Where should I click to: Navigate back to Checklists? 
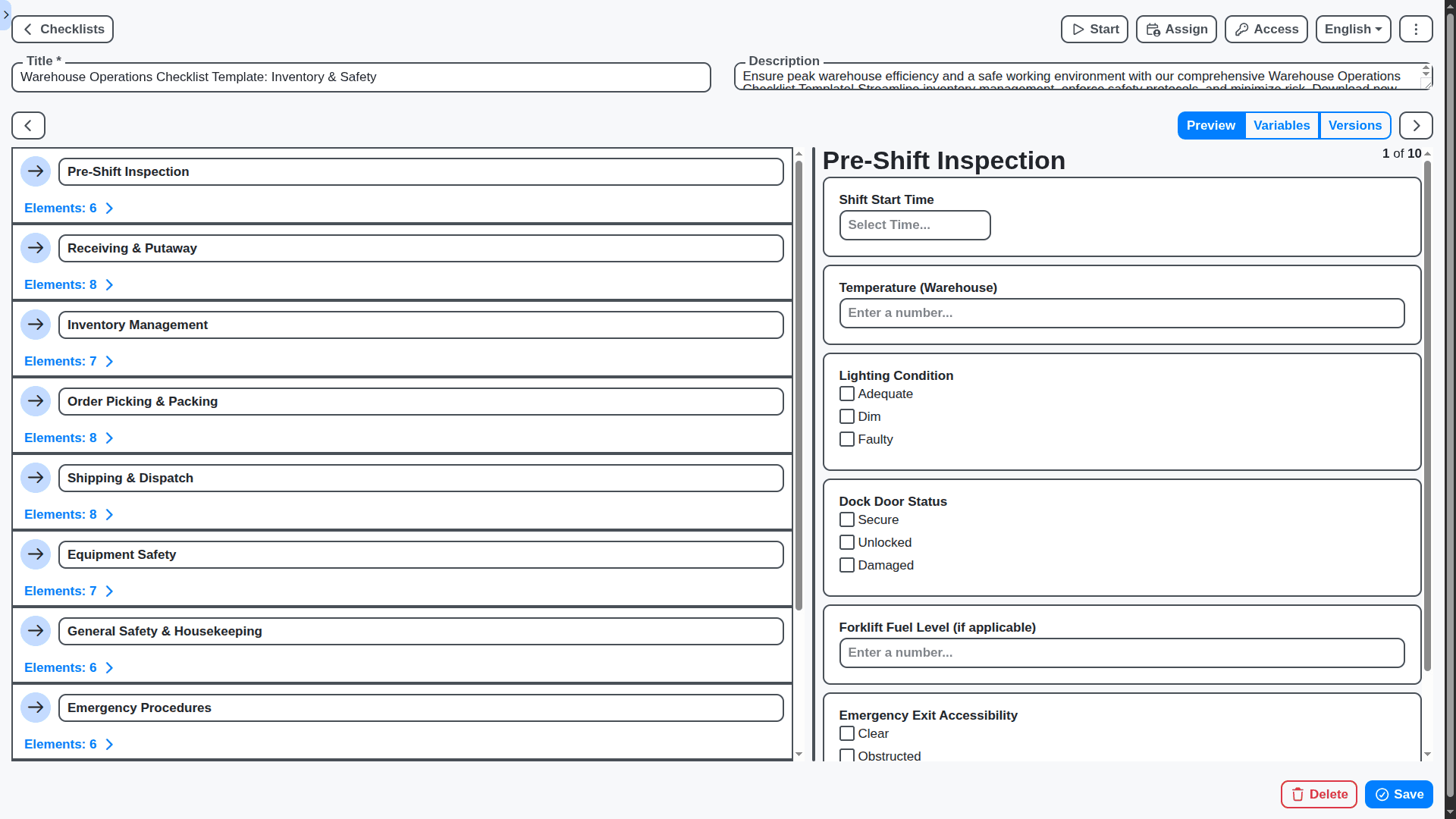pyautogui.click(x=62, y=29)
